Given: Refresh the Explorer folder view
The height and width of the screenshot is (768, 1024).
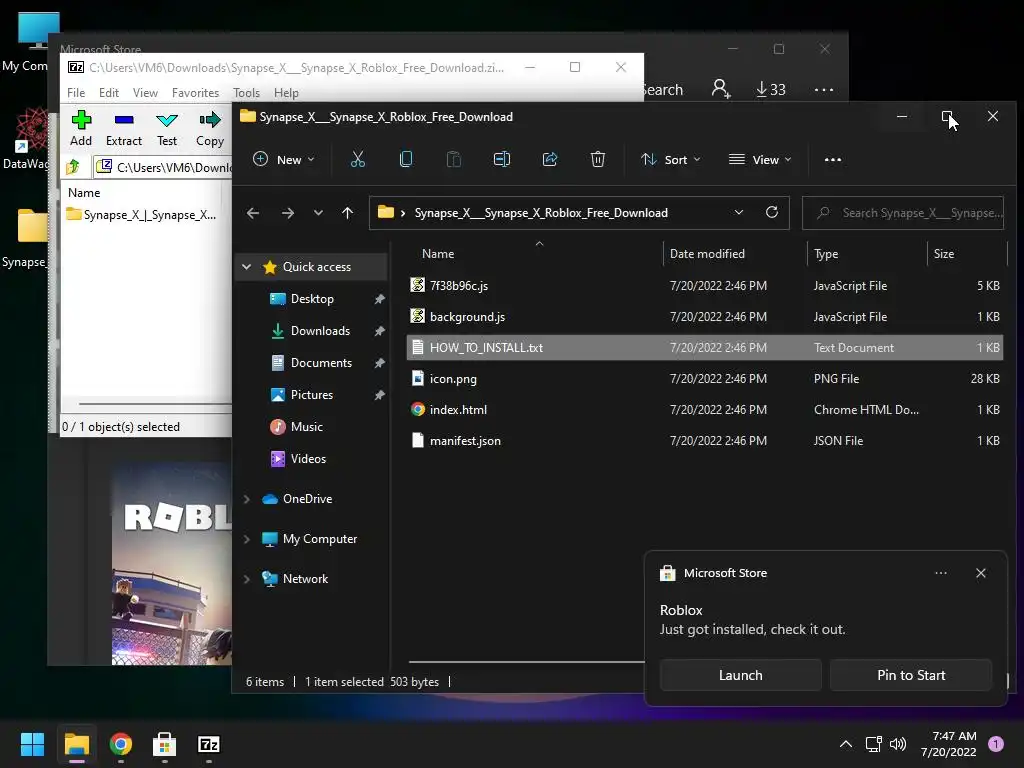Looking at the screenshot, I should point(772,212).
